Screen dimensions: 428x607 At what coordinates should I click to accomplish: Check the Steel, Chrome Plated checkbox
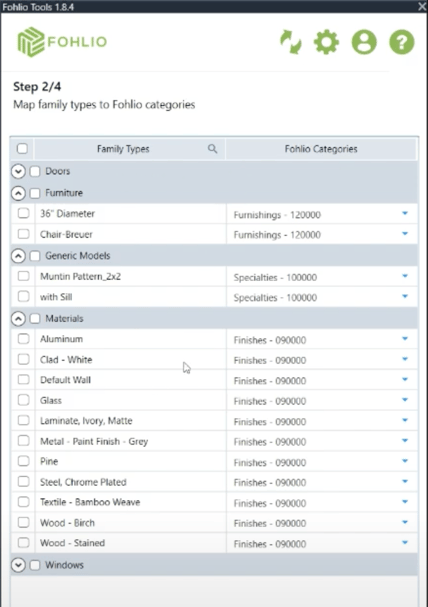pos(24,482)
